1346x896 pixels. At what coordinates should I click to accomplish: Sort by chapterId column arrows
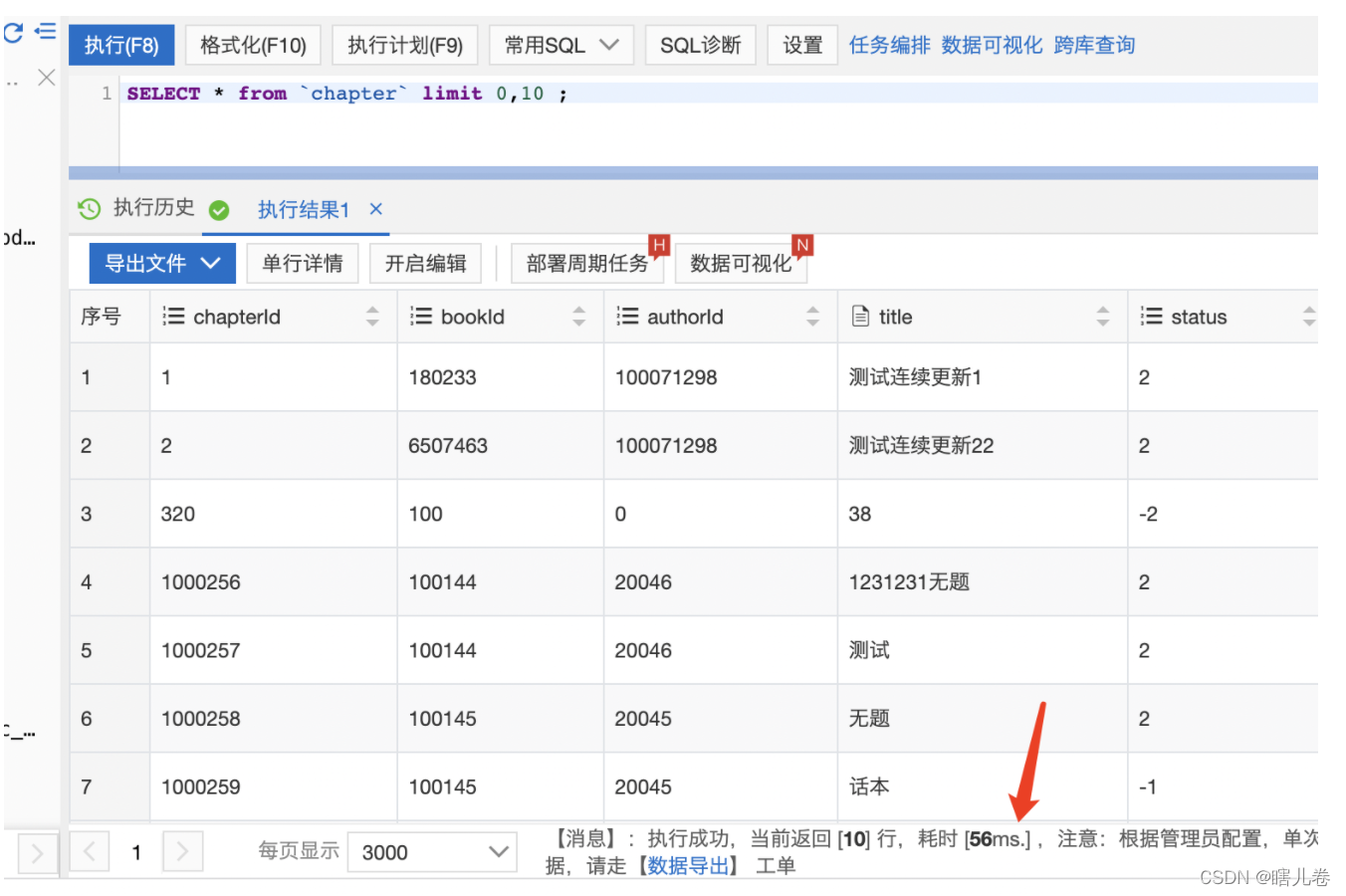tap(372, 317)
